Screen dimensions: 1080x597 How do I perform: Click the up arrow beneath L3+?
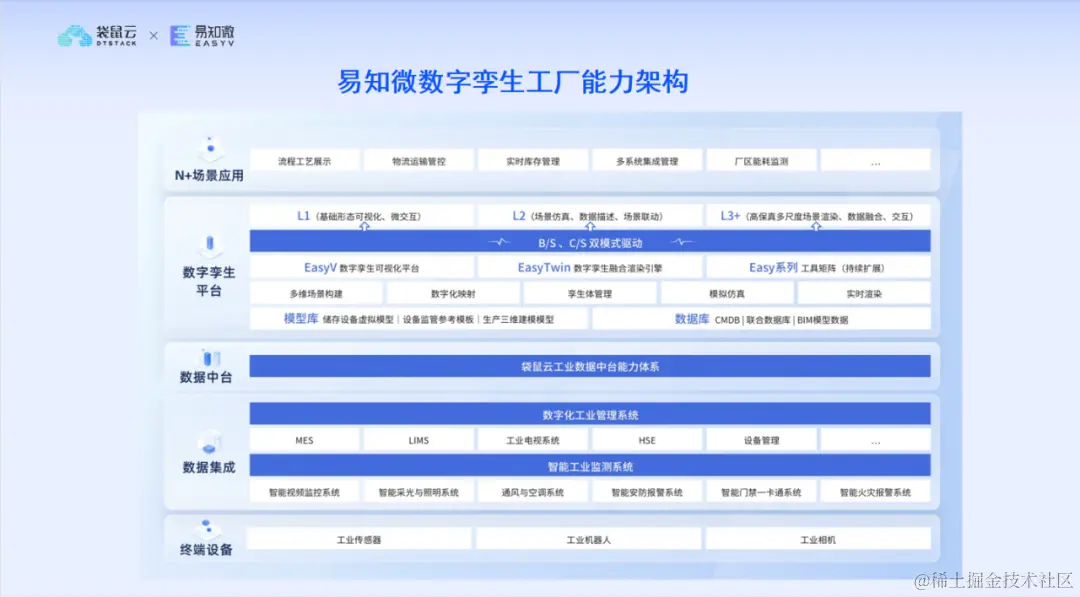click(816, 226)
